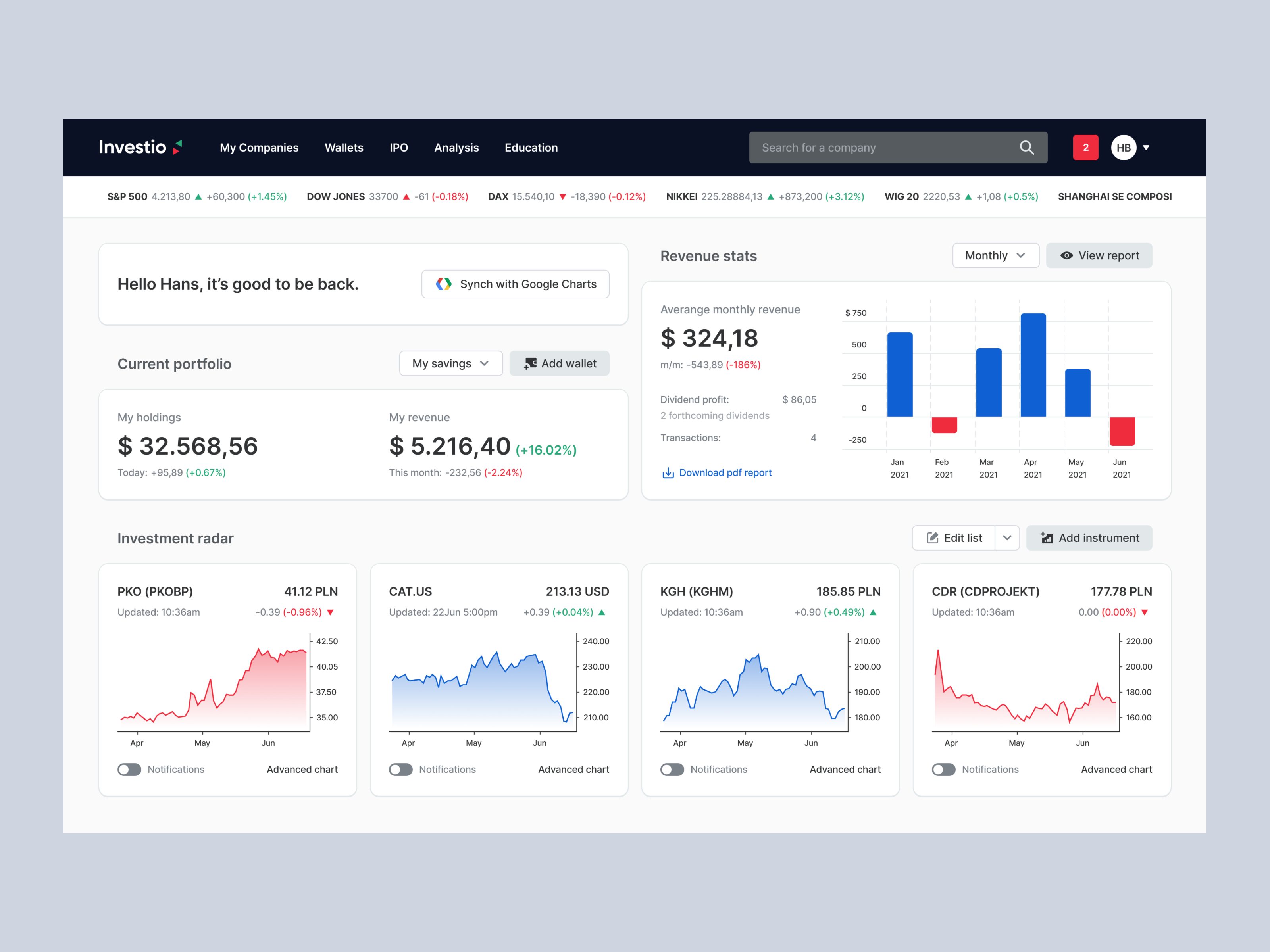
Task: Click the Google Charts logo icon
Action: [443, 284]
